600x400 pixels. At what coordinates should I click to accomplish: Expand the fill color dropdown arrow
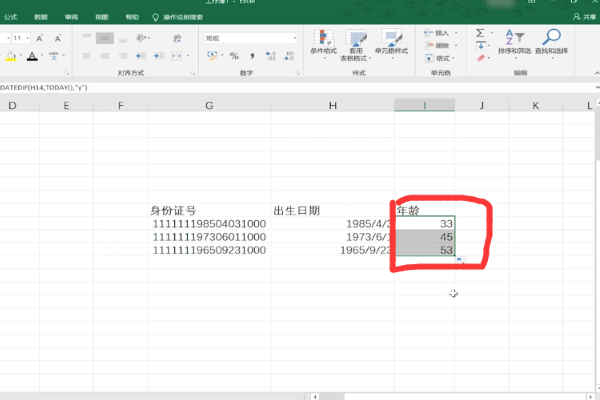21,56
